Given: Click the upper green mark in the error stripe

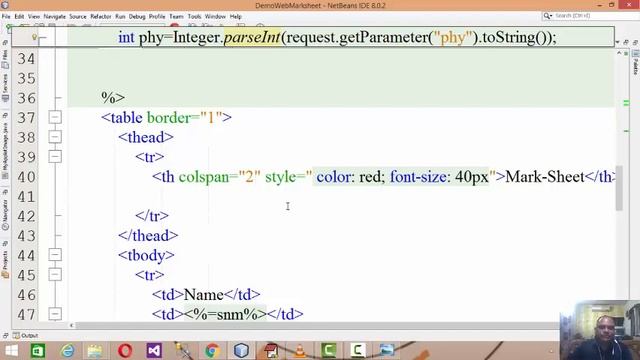Looking at the screenshot, I should [x=626, y=103].
